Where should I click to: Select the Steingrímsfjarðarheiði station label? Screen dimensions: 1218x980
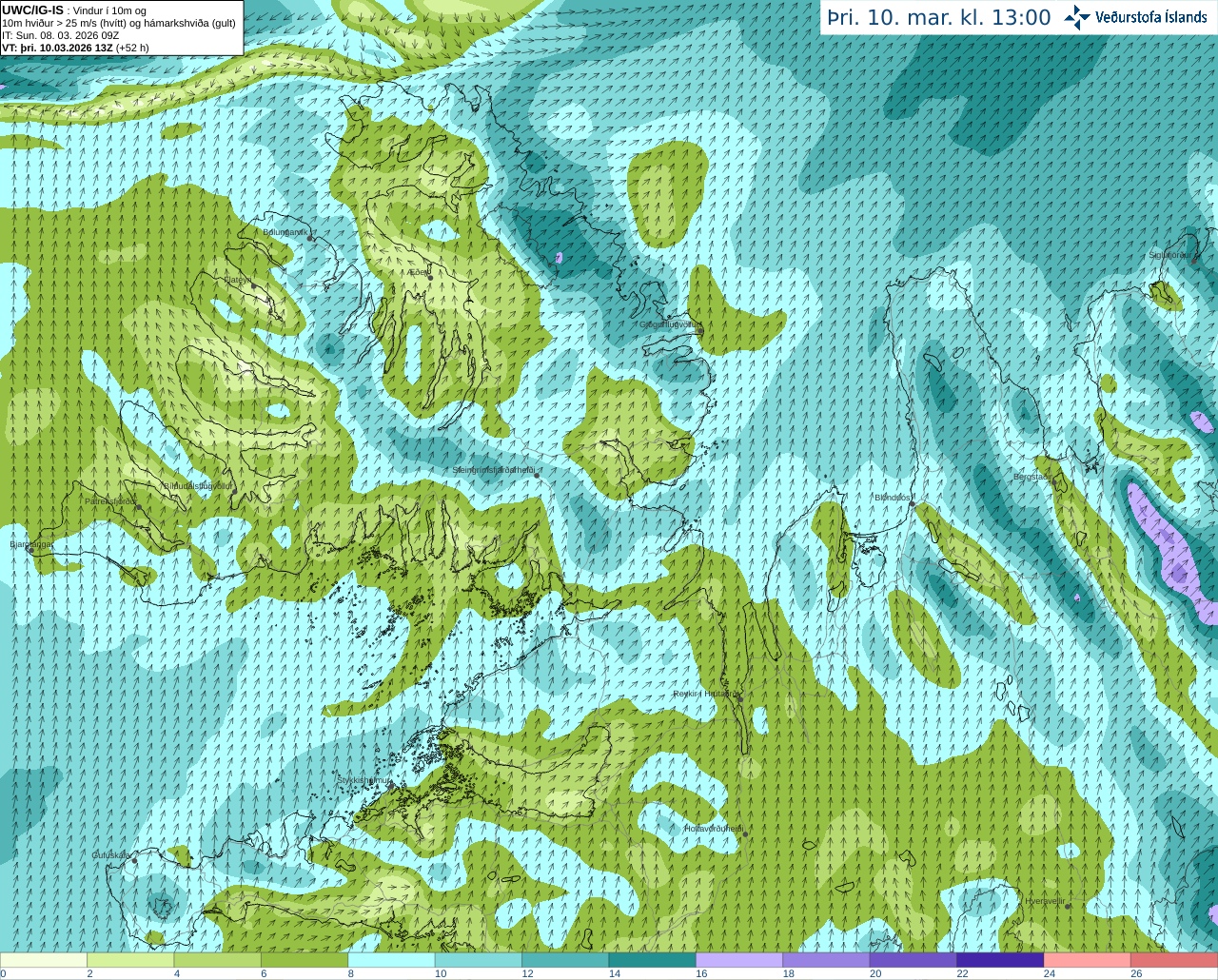pos(493,469)
